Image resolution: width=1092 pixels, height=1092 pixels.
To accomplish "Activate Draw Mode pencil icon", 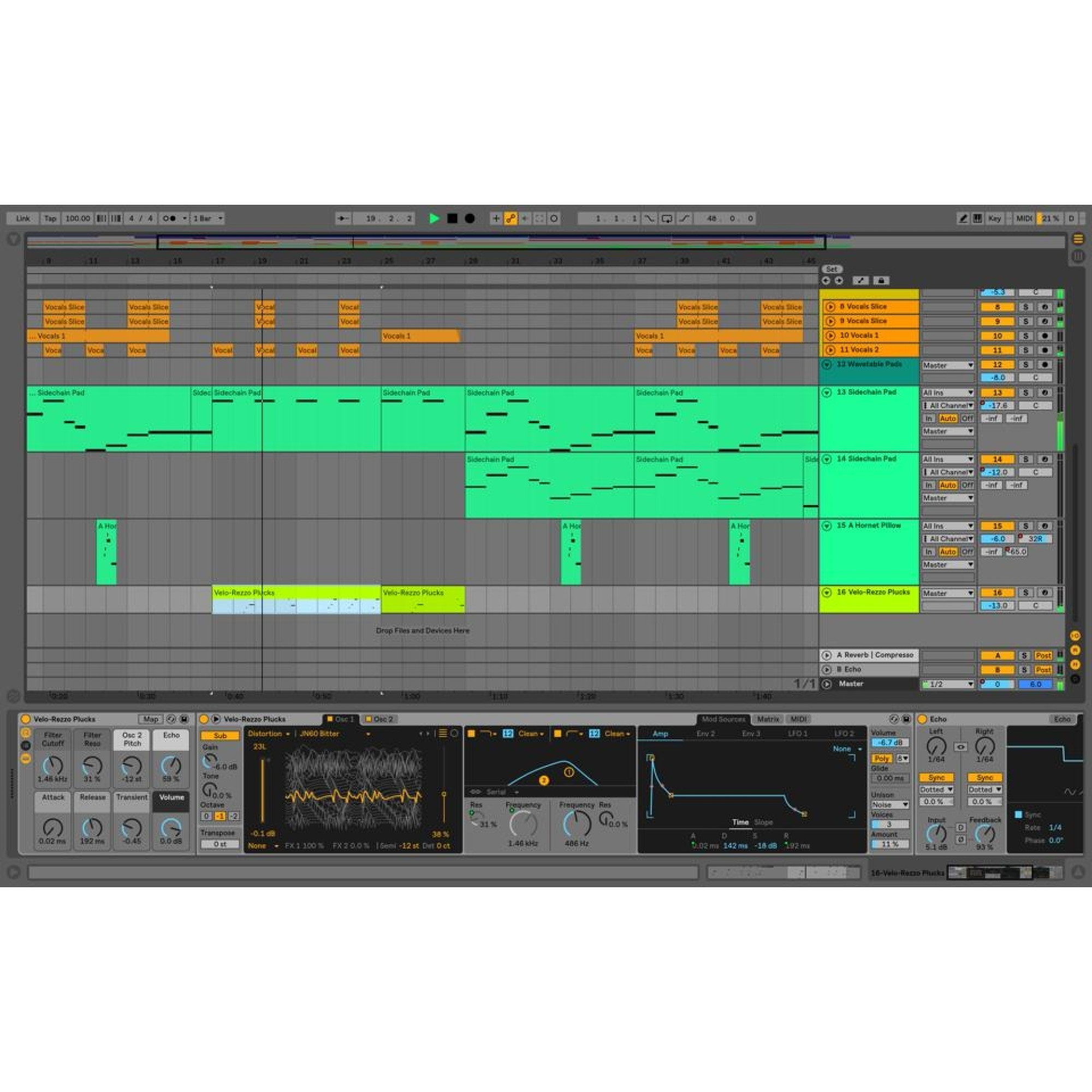I will pos(963,218).
